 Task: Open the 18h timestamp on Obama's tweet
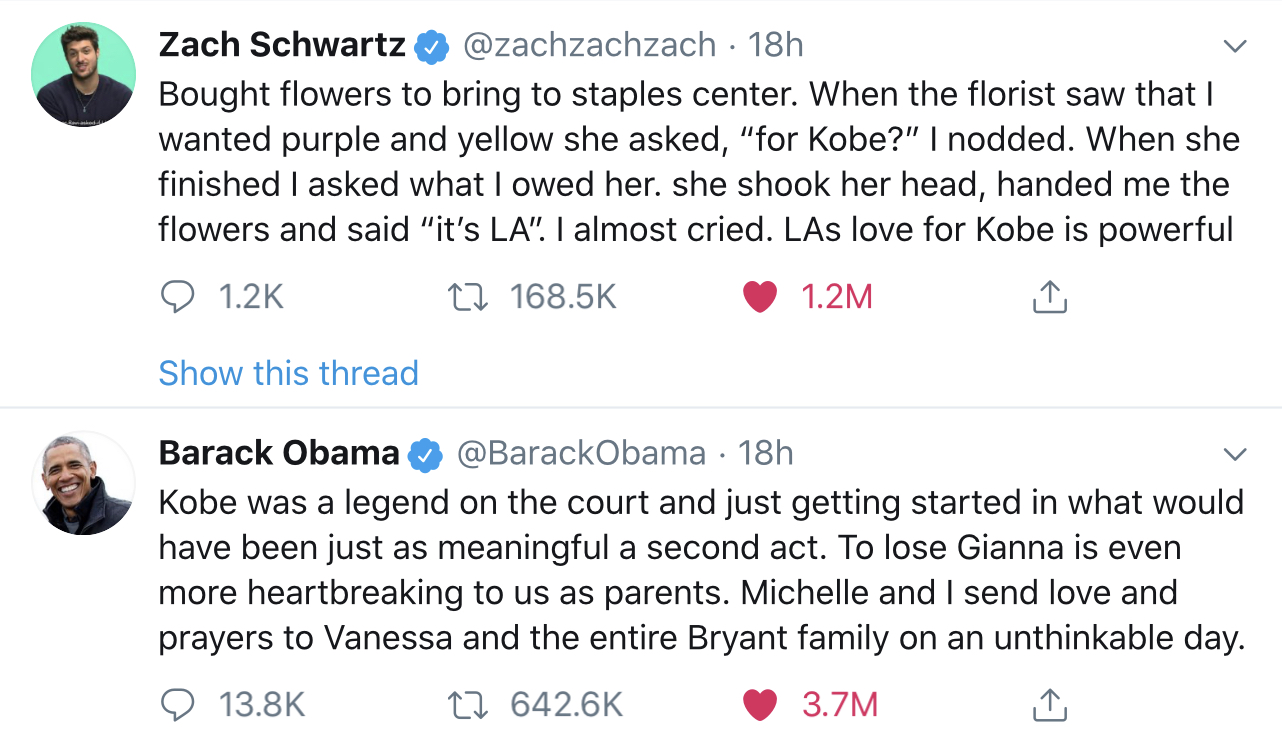tap(766, 453)
